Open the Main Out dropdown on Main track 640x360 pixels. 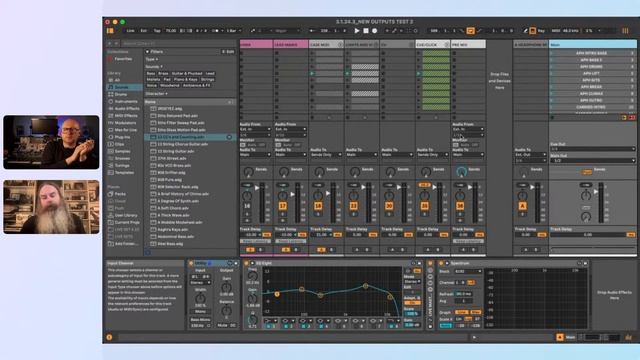point(592,160)
